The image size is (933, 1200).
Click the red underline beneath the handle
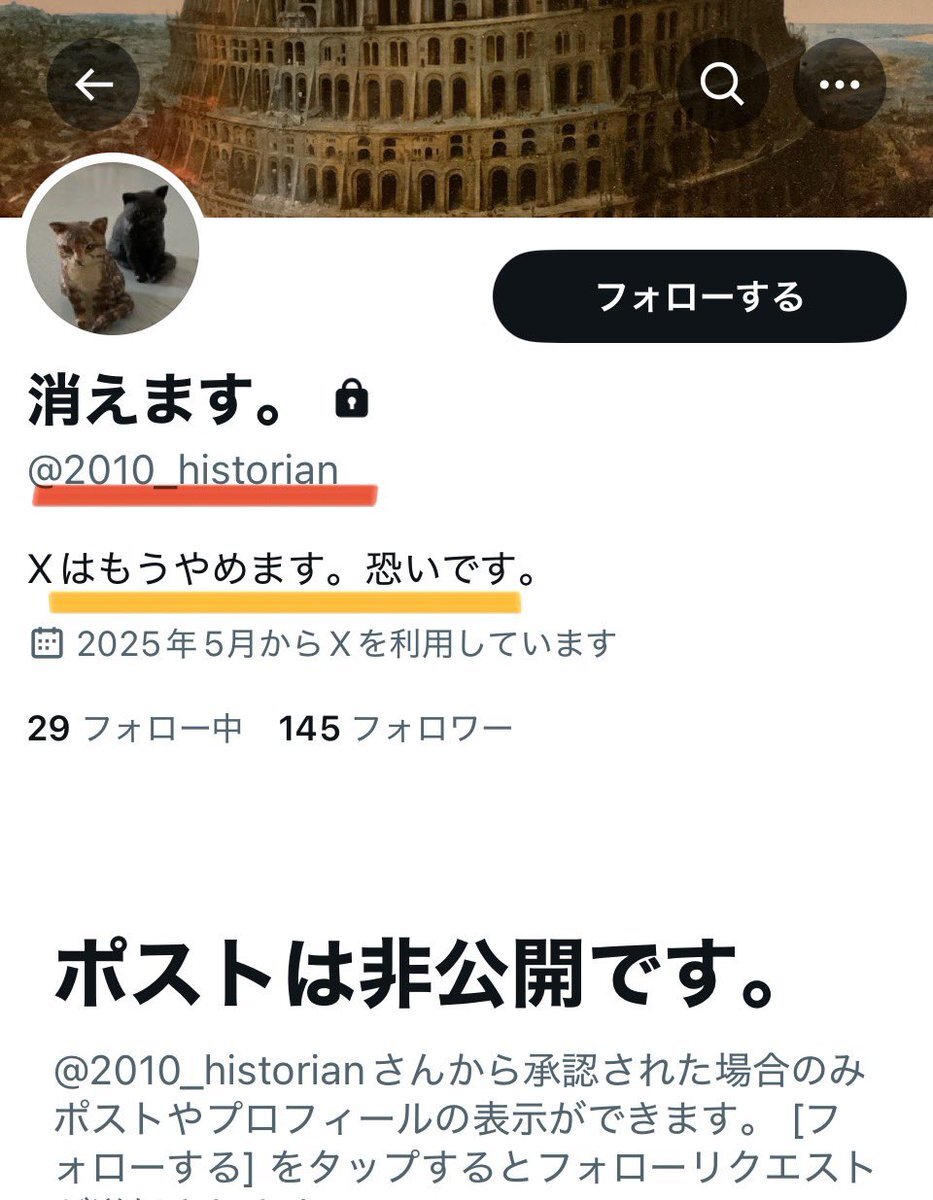(204, 494)
